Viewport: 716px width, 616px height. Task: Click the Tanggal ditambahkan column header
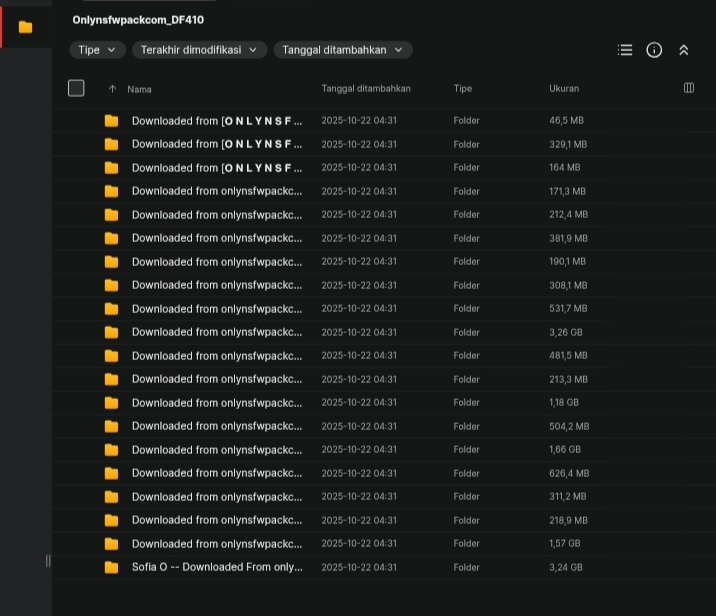coord(366,89)
